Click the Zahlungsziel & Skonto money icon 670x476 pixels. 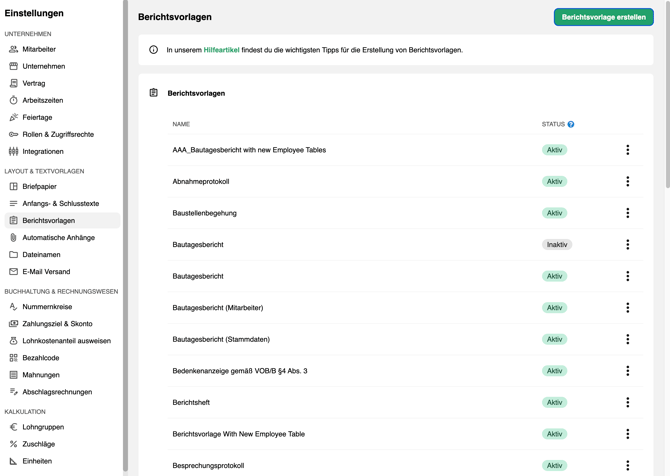pyautogui.click(x=14, y=324)
